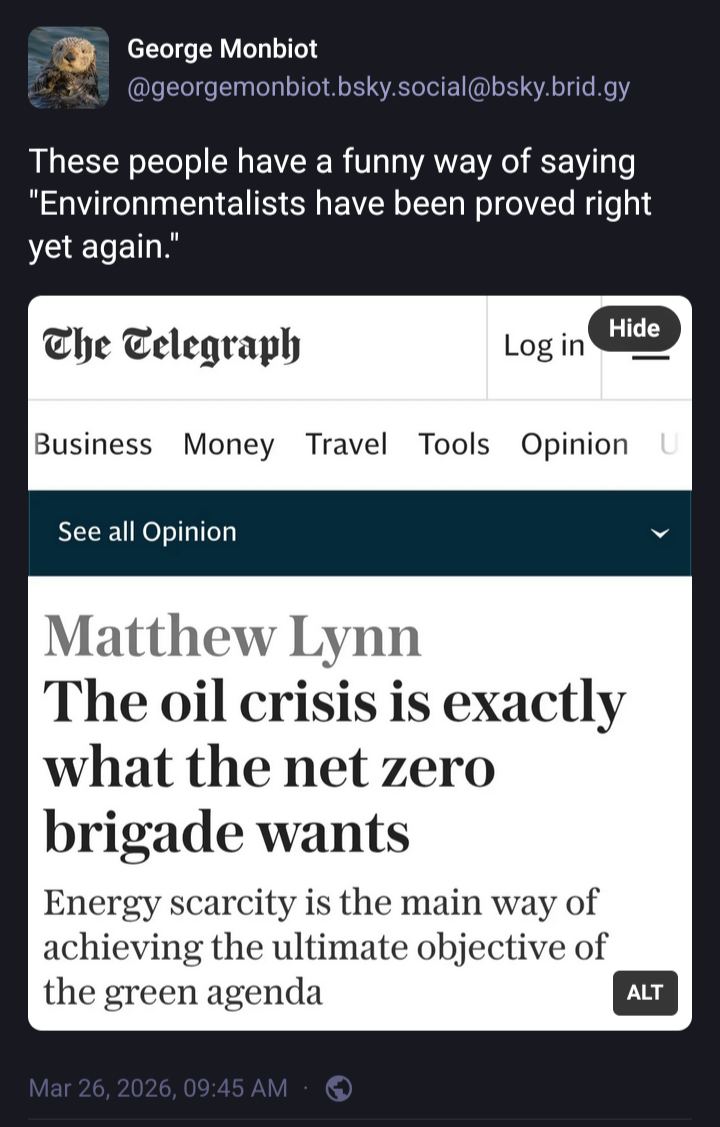Select the Opinion navigation tab

pos(574,444)
